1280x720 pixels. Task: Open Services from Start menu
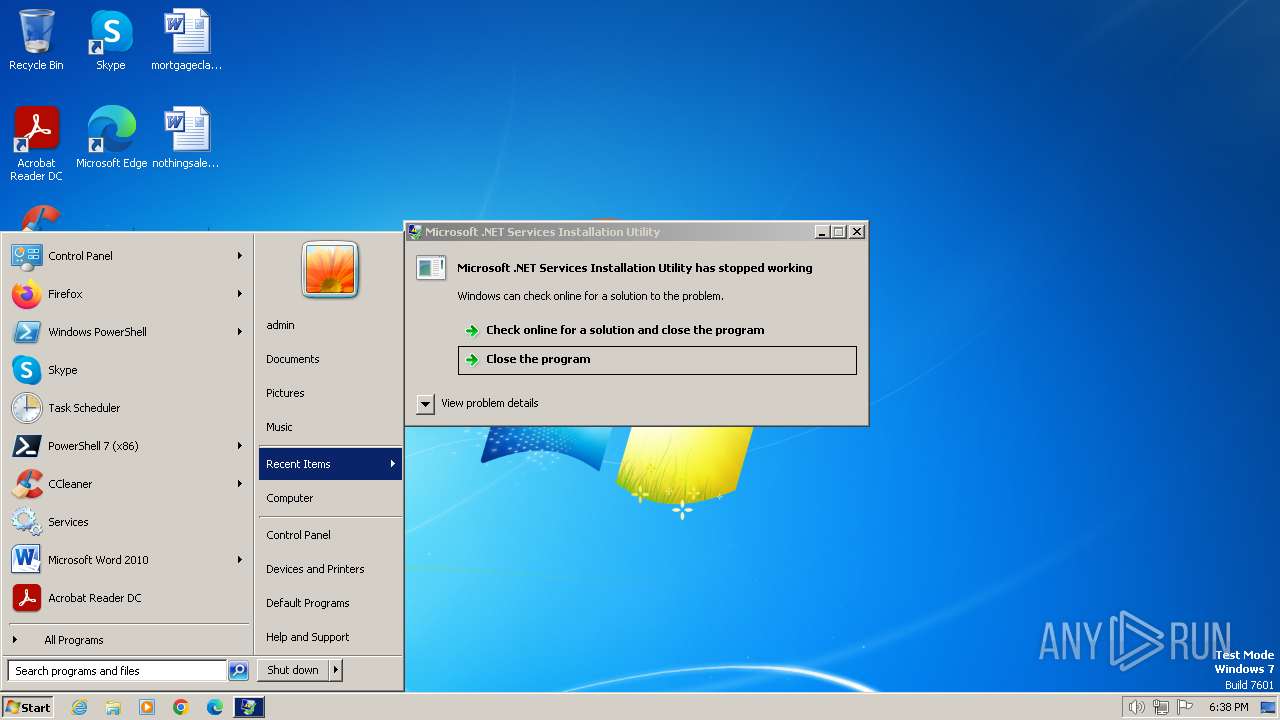(127, 522)
